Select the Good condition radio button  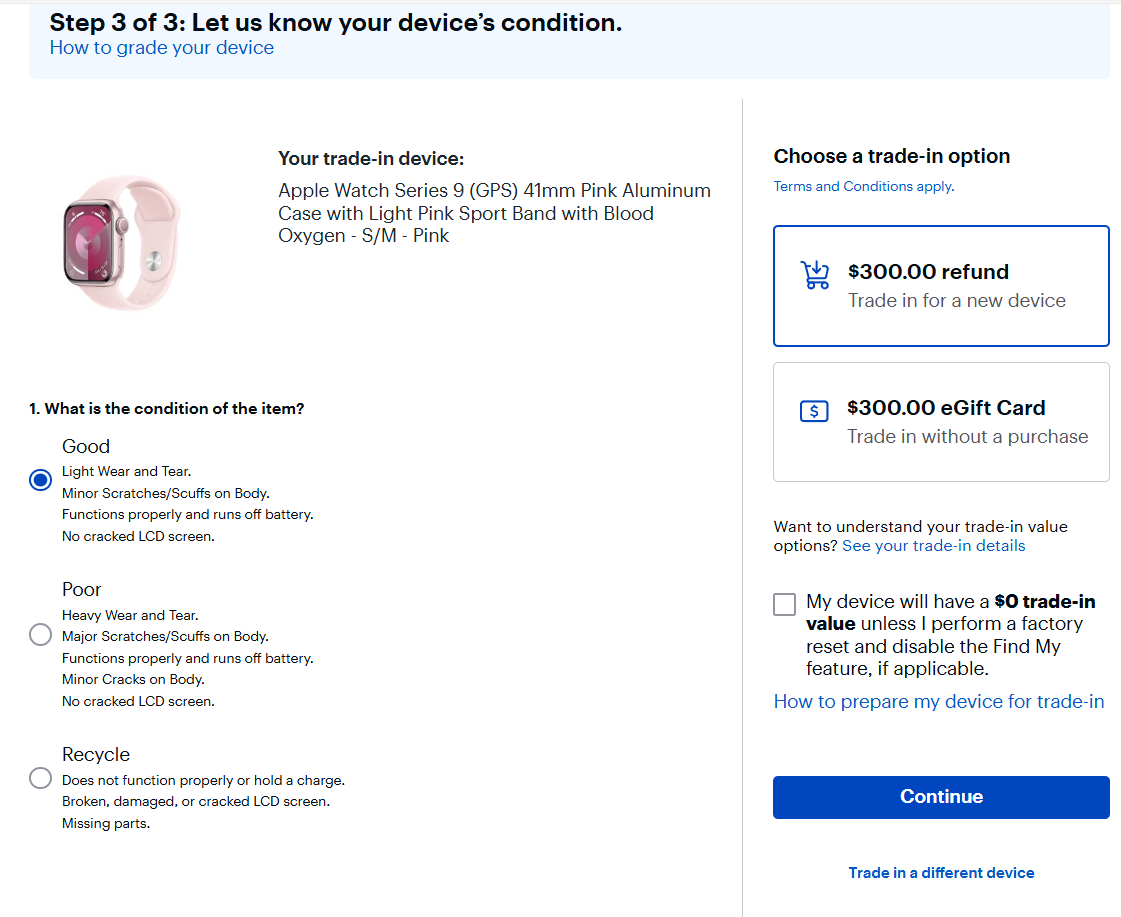[40, 480]
